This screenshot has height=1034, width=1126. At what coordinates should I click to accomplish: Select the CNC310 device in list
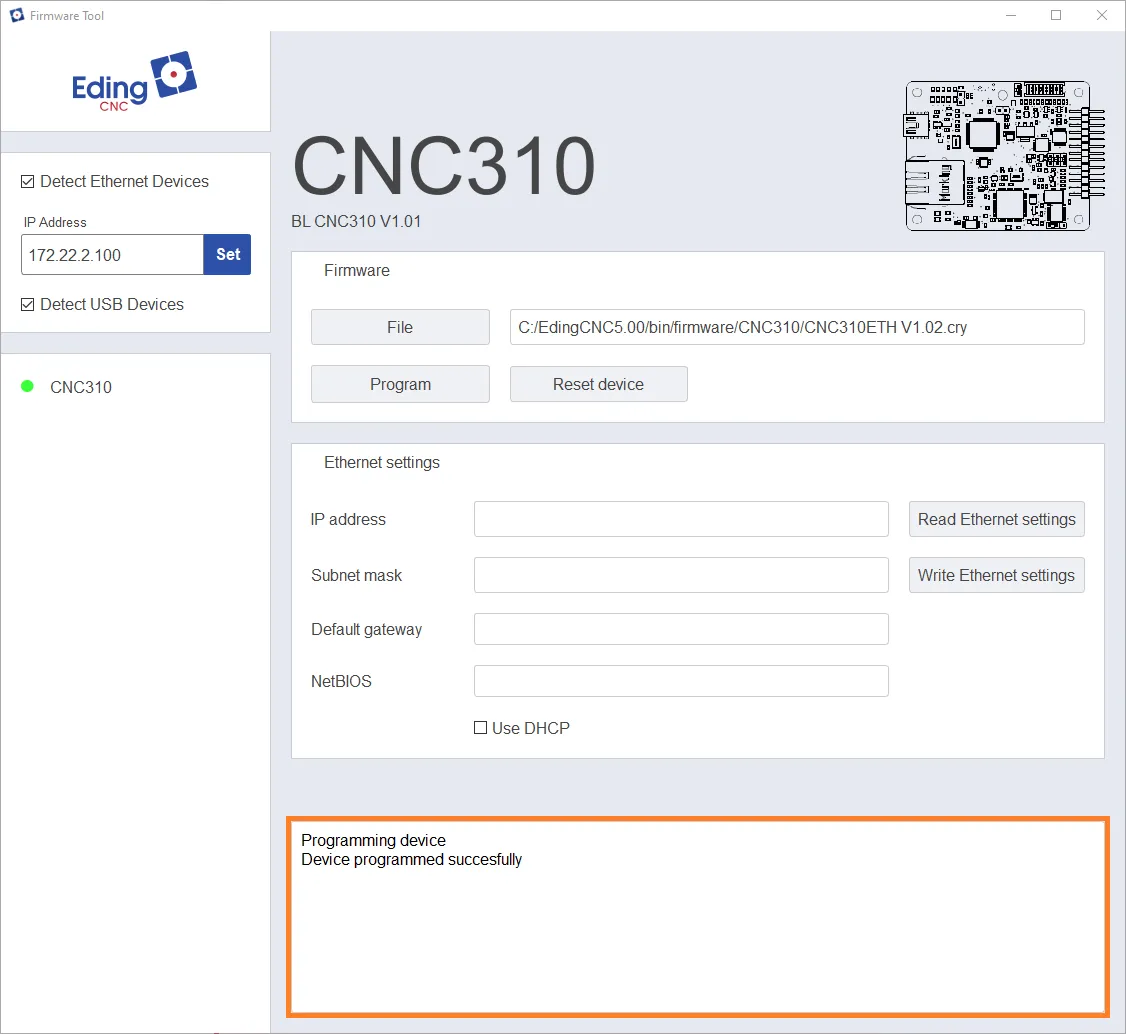(81, 387)
